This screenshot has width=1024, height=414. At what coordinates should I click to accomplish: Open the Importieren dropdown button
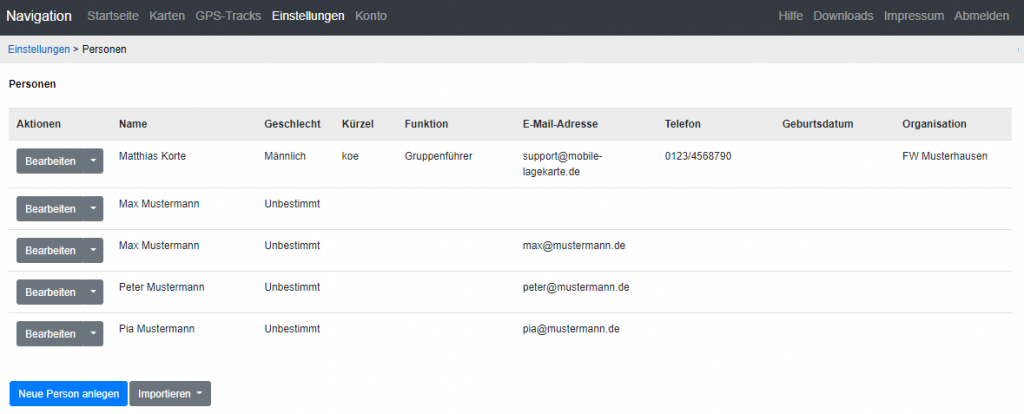pyautogui.click(x=170, y=394)
